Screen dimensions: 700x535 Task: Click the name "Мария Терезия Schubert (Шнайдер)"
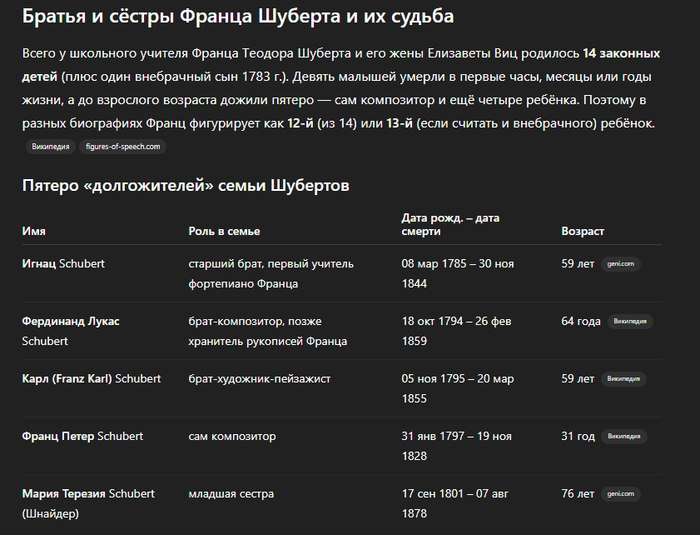88,504
